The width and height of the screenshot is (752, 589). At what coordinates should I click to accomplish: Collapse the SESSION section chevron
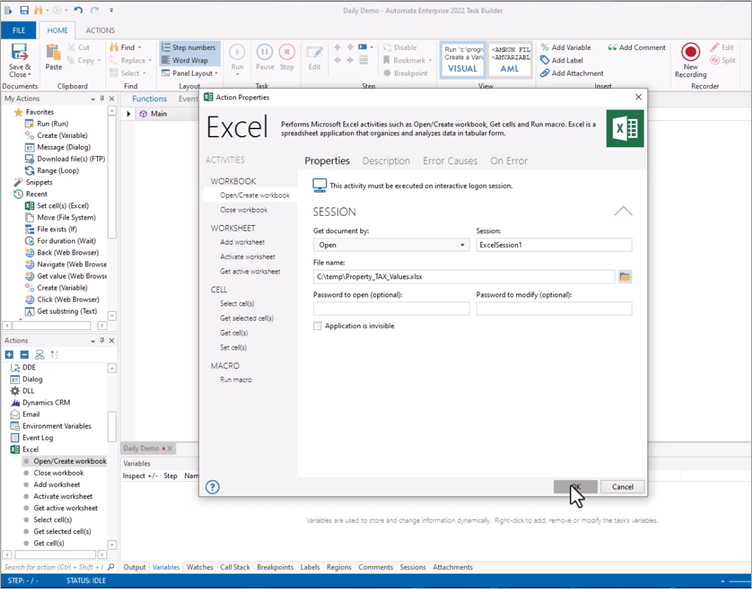pyautogui.click(x=623, y=211)
